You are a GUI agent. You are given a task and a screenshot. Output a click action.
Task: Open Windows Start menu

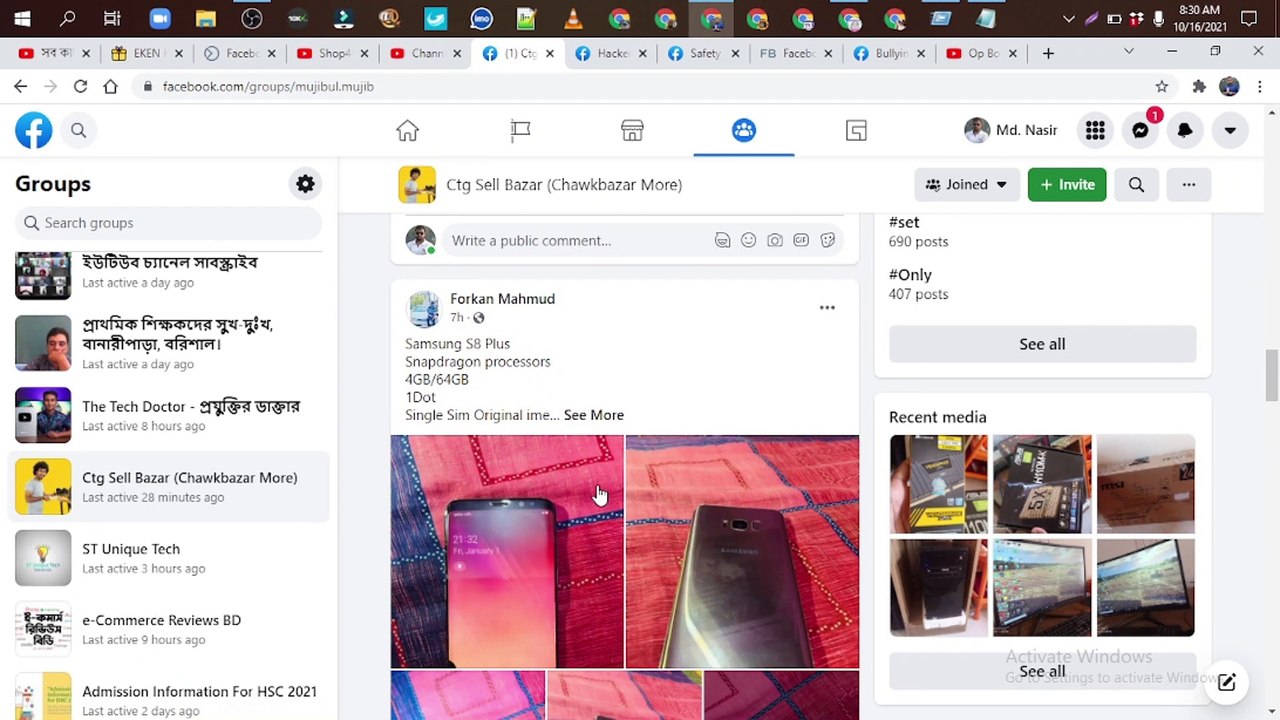coord(22,18)
